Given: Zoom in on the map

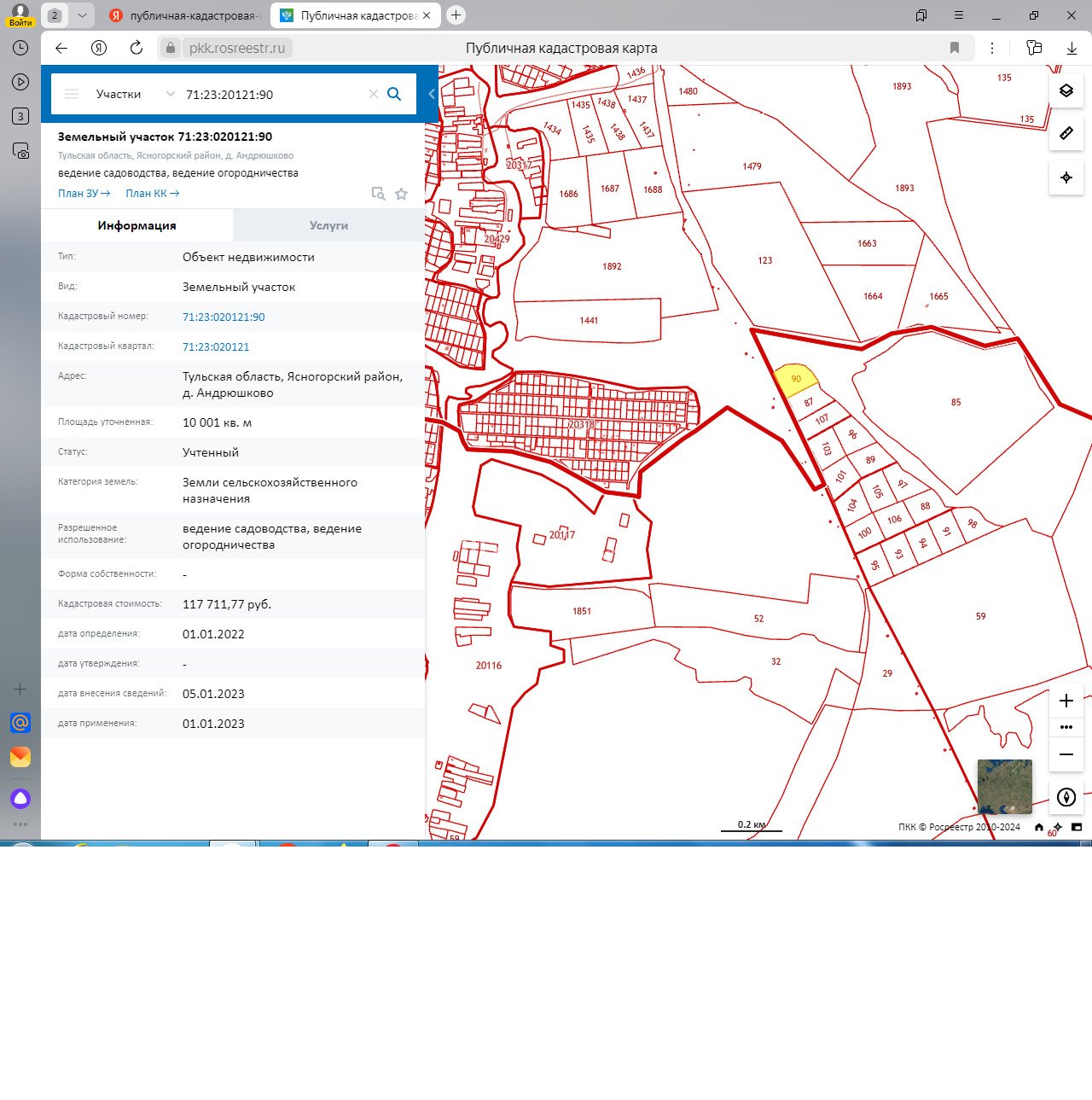Looking at the screenshot, I should (1066, 701).
